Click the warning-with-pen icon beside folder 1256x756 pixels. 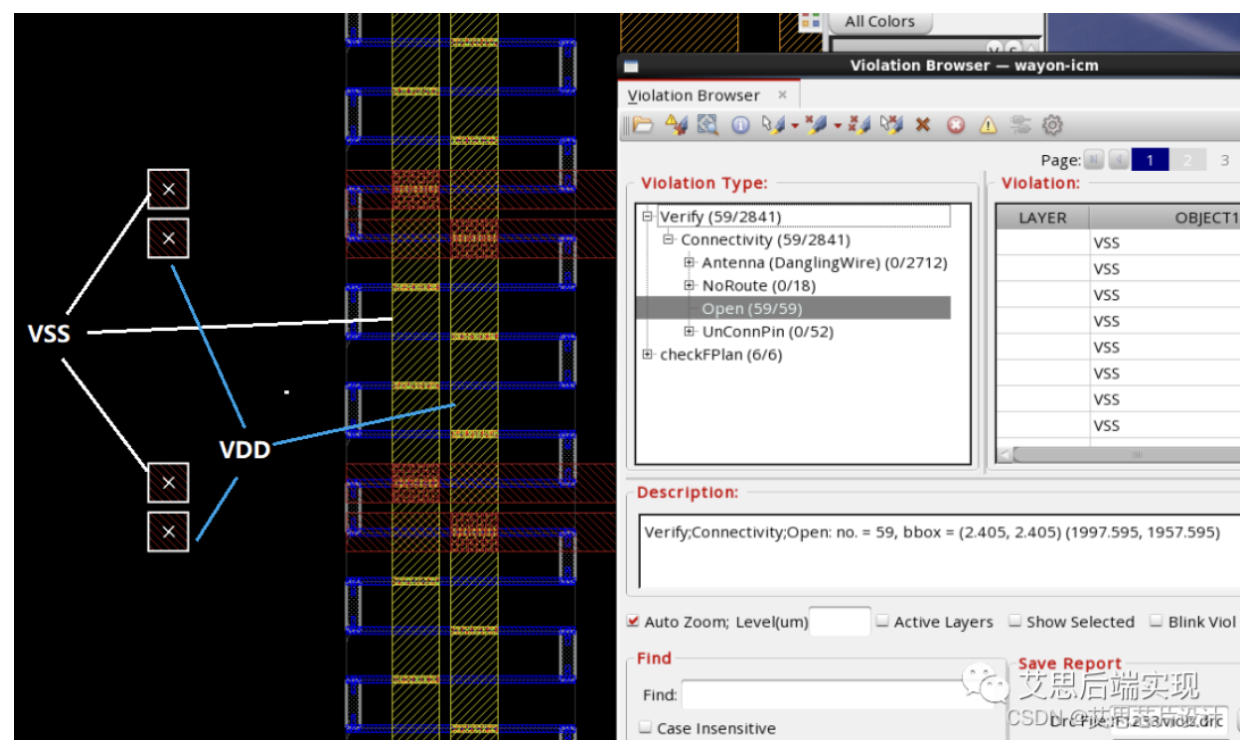pyautogui.click(x=676, y=125)
